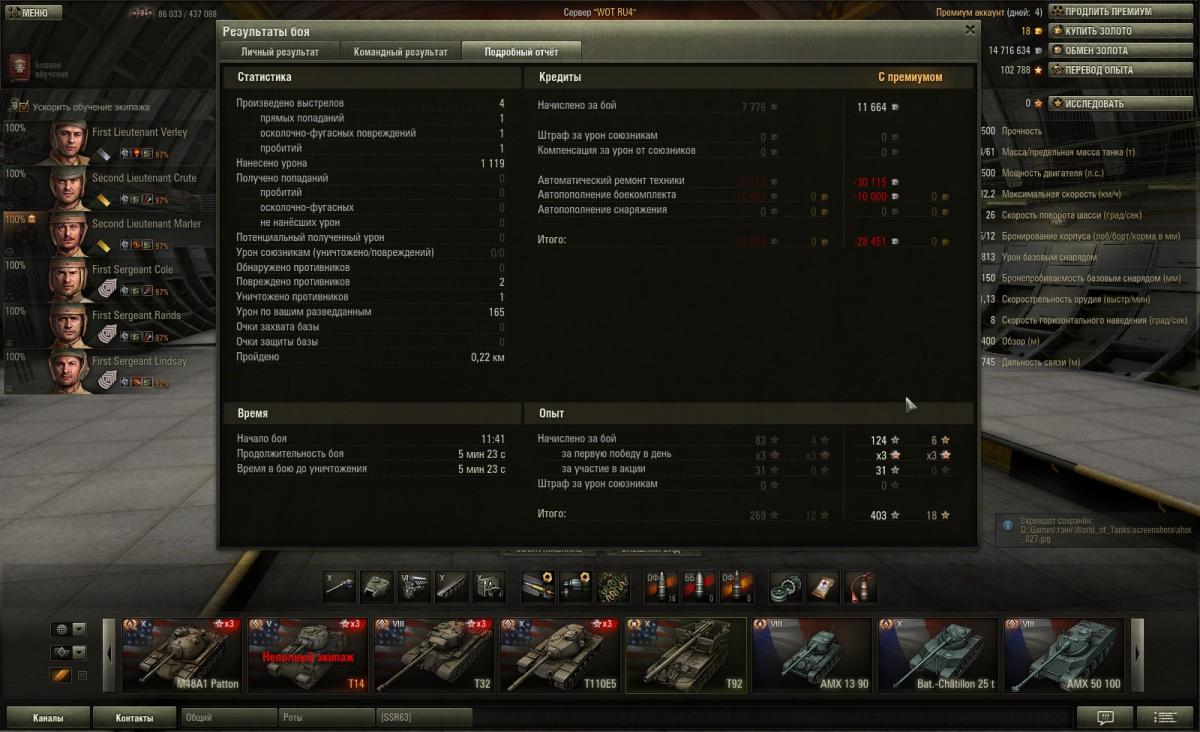The height and width of the screenshot is (732, 1200).
Task: Open the Контакты button
Action: tap(134, 718)
